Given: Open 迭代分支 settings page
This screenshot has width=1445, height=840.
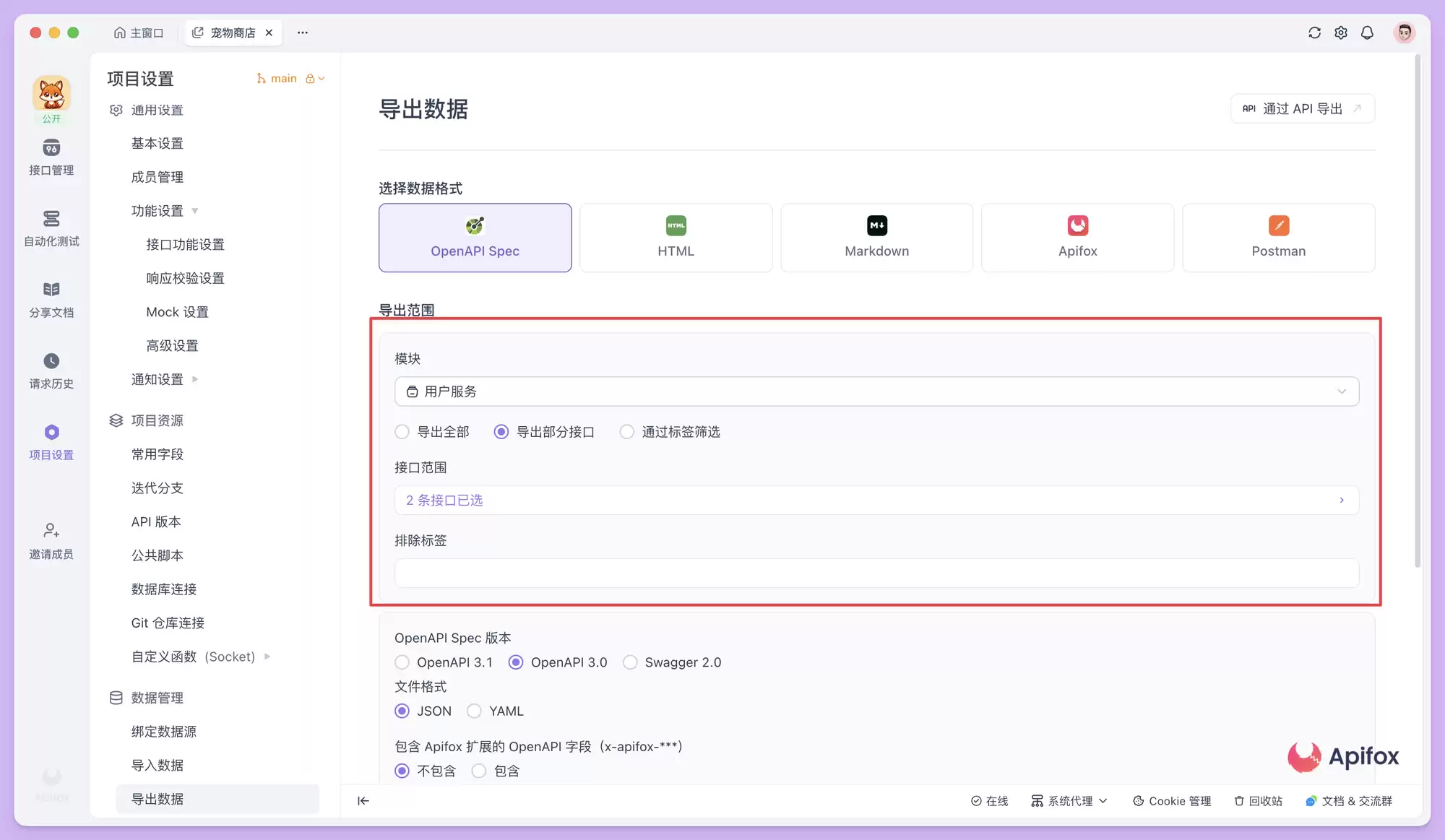Looking at the screenshot, I should 158,488.
